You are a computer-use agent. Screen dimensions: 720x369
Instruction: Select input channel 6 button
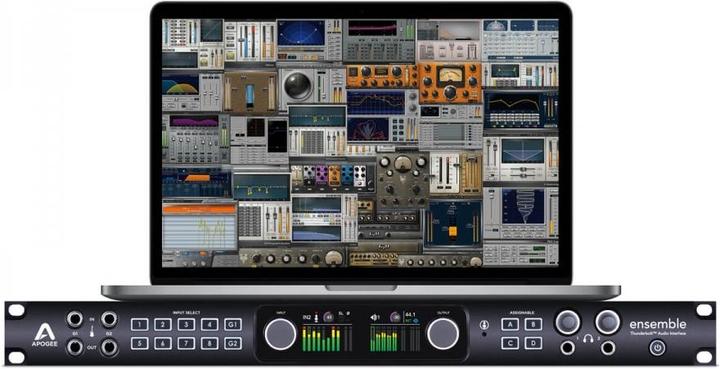click(x=163, y=343)
